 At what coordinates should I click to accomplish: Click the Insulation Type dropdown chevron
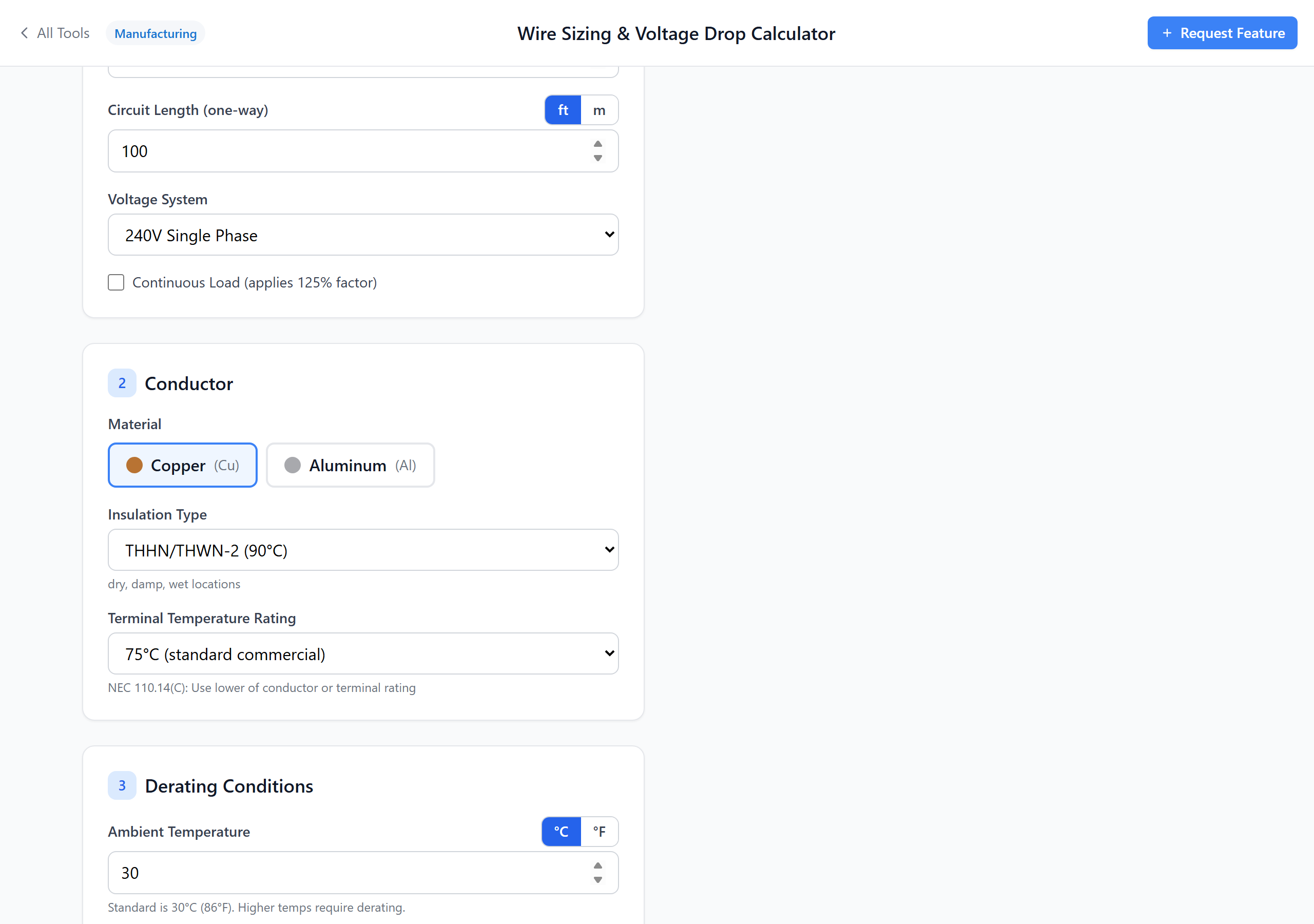coord(608,550)
